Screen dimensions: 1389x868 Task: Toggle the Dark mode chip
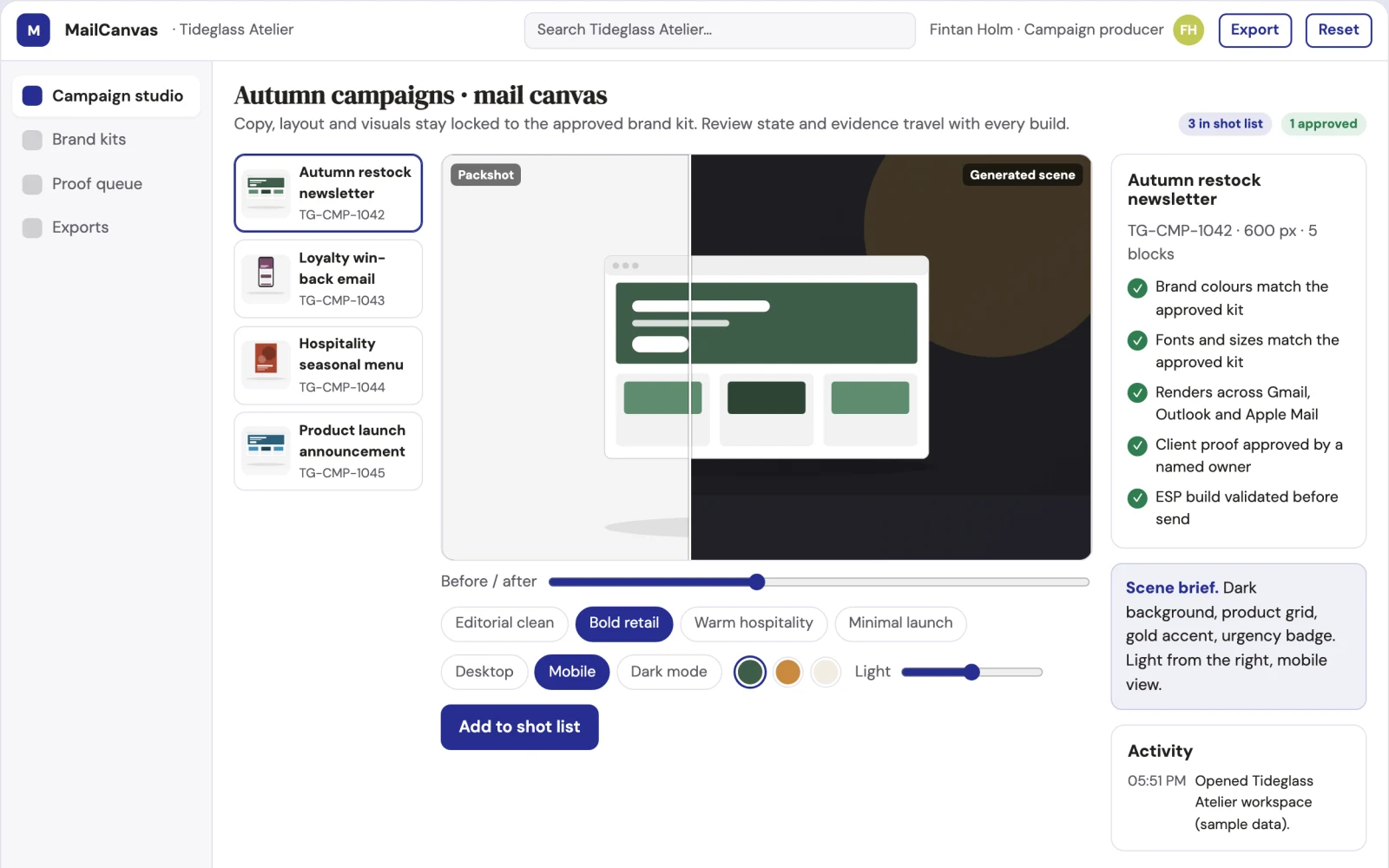tap(669, 672)
